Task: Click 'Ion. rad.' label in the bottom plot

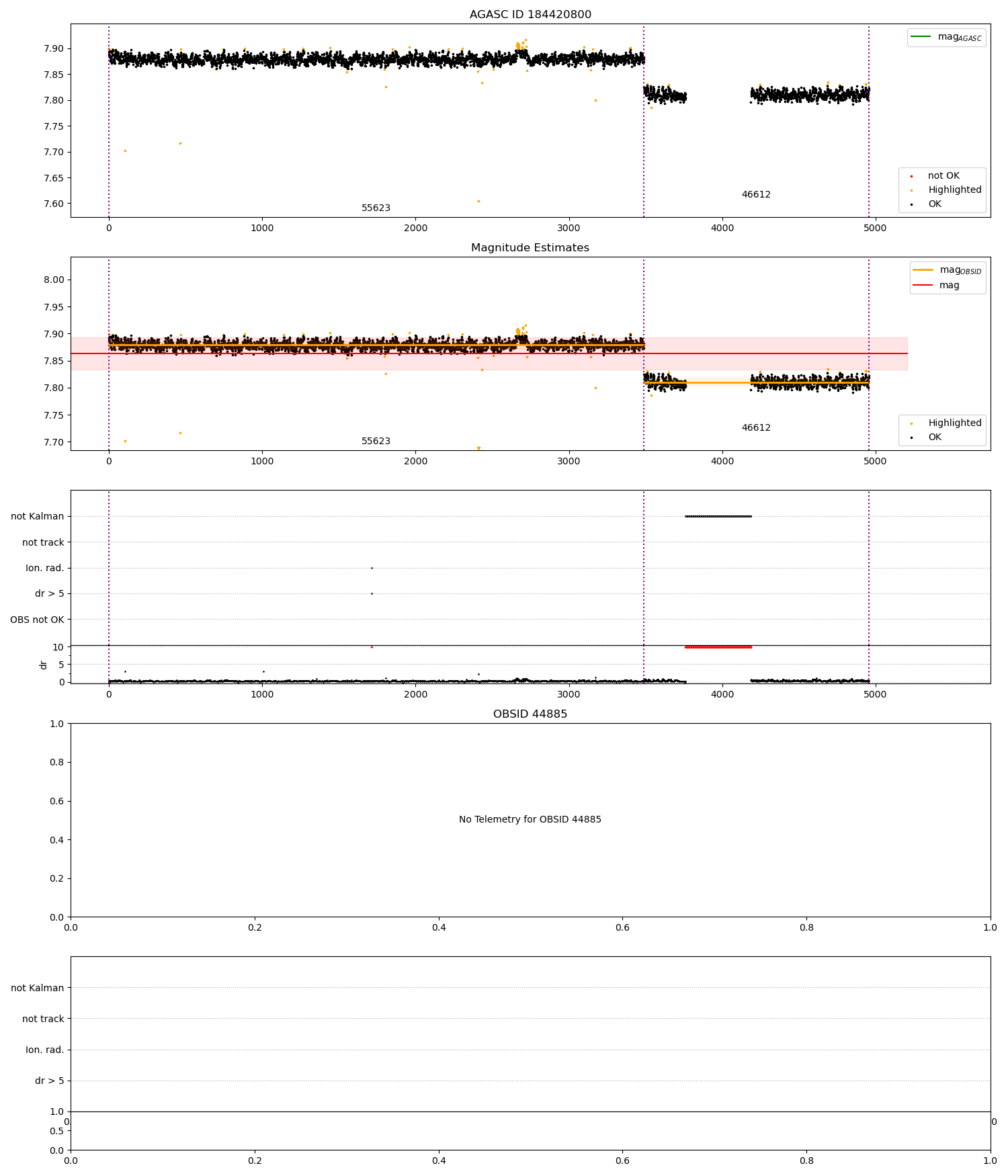Action: click(45, 1050)
